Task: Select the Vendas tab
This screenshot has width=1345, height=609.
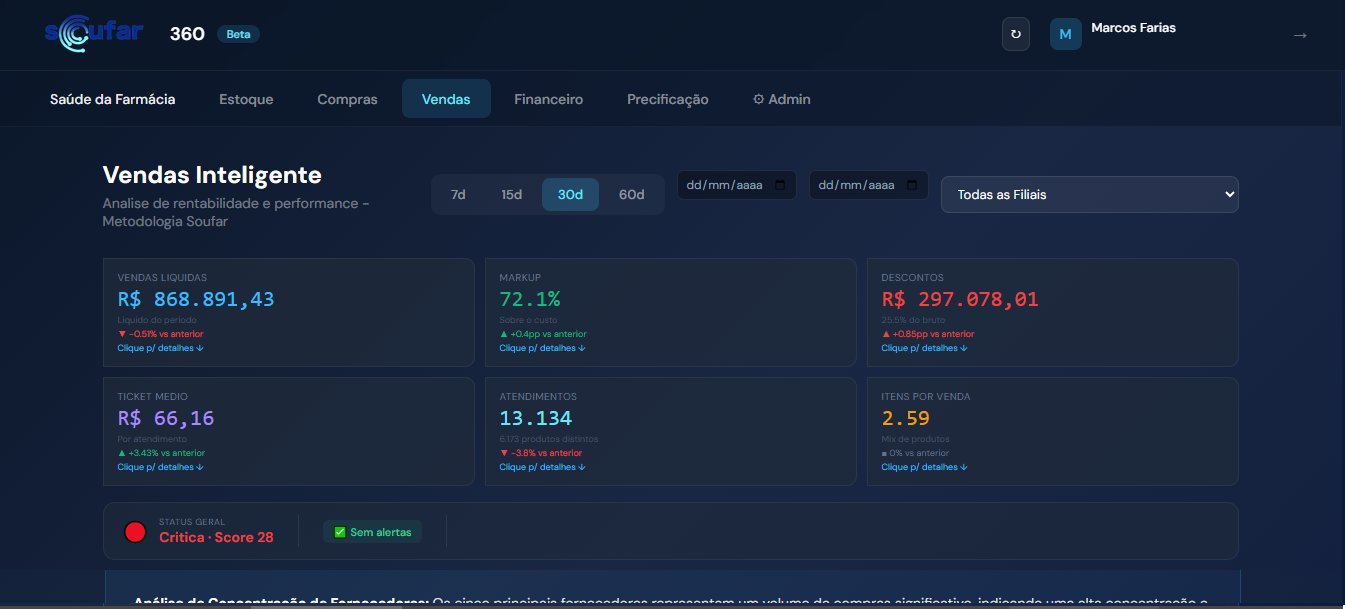Action: pyautogui.click(x=446, y=99)
